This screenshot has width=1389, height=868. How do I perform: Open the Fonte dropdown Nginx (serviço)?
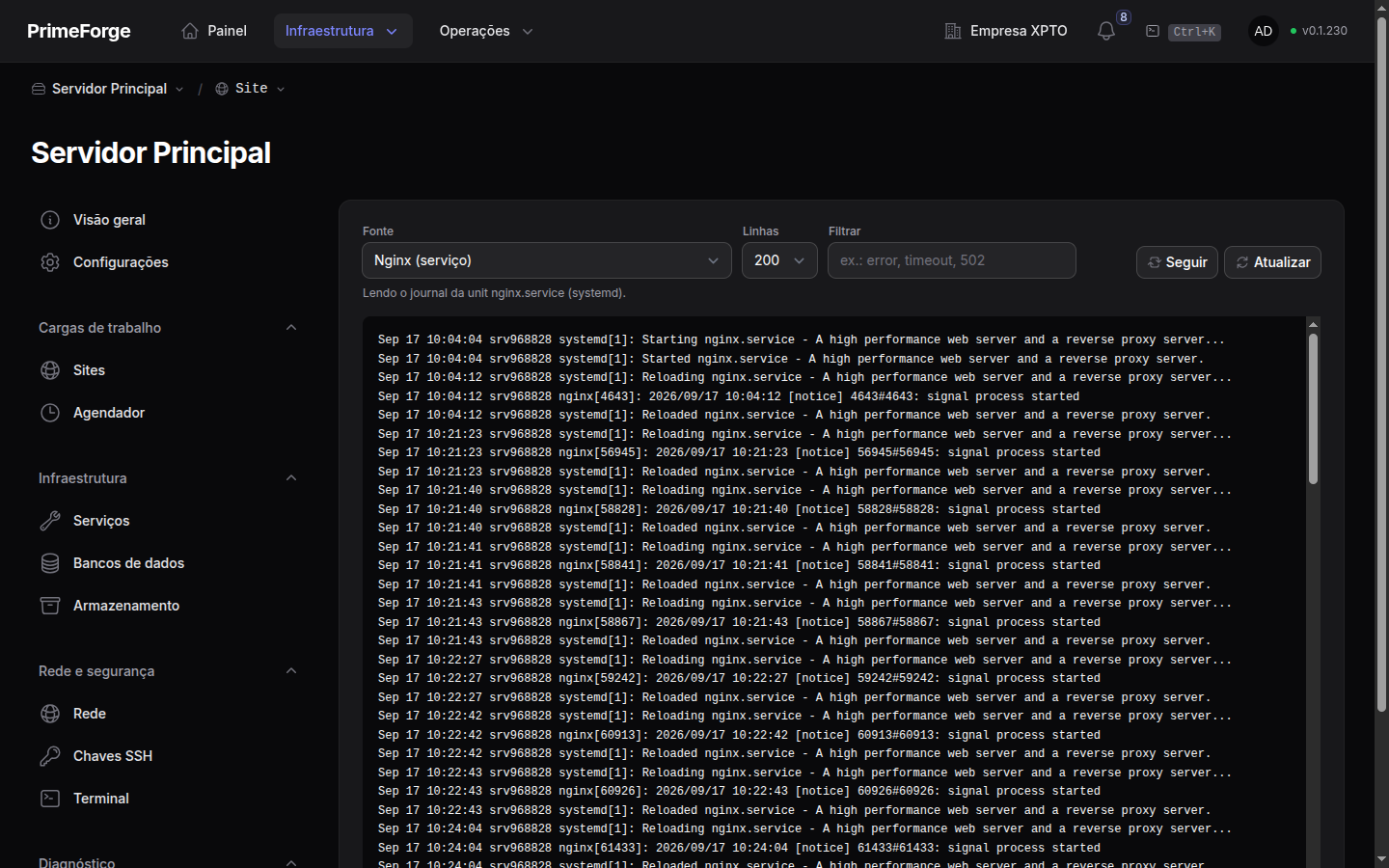pos(547,260)
